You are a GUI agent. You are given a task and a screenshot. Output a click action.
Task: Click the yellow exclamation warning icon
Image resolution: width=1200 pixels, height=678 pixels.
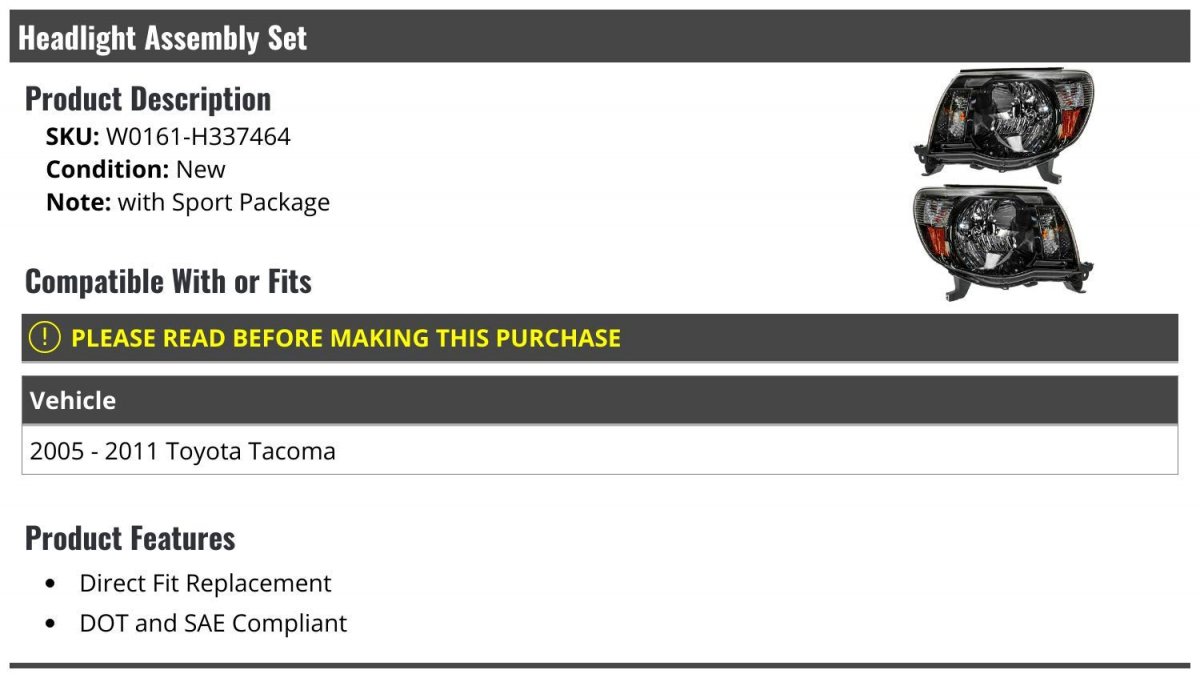point(44,338)
